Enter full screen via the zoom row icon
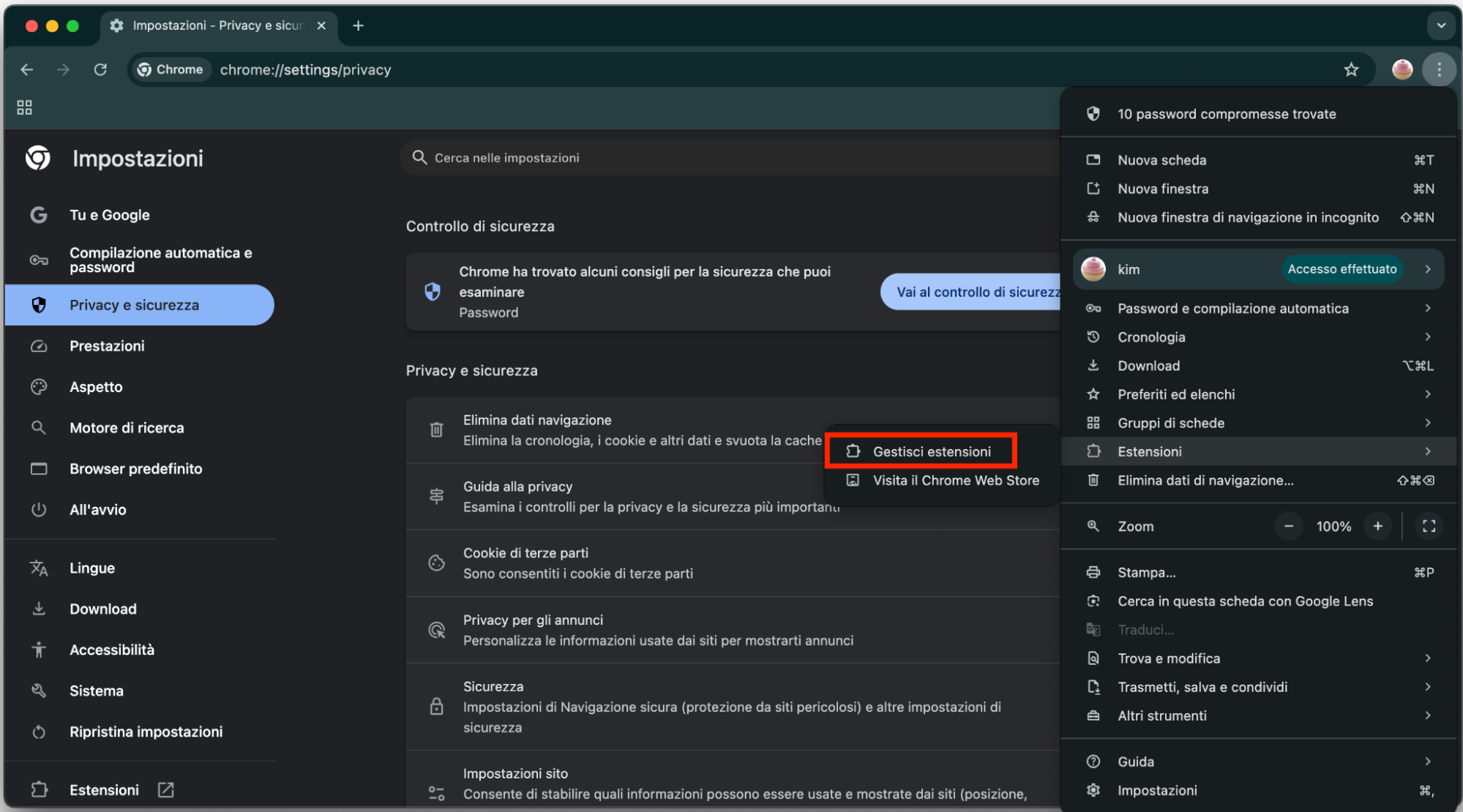This screenshot has height=812, width=1463. coord(1429,526)
